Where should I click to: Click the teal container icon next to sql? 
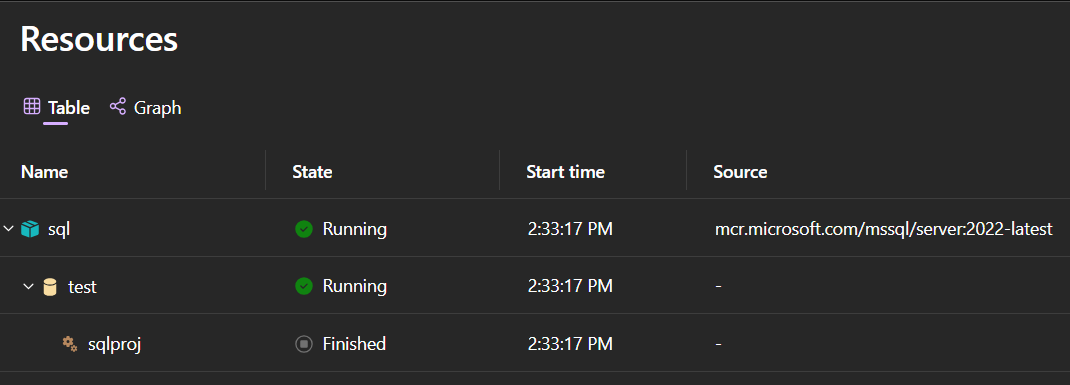(x=30, y=229)
